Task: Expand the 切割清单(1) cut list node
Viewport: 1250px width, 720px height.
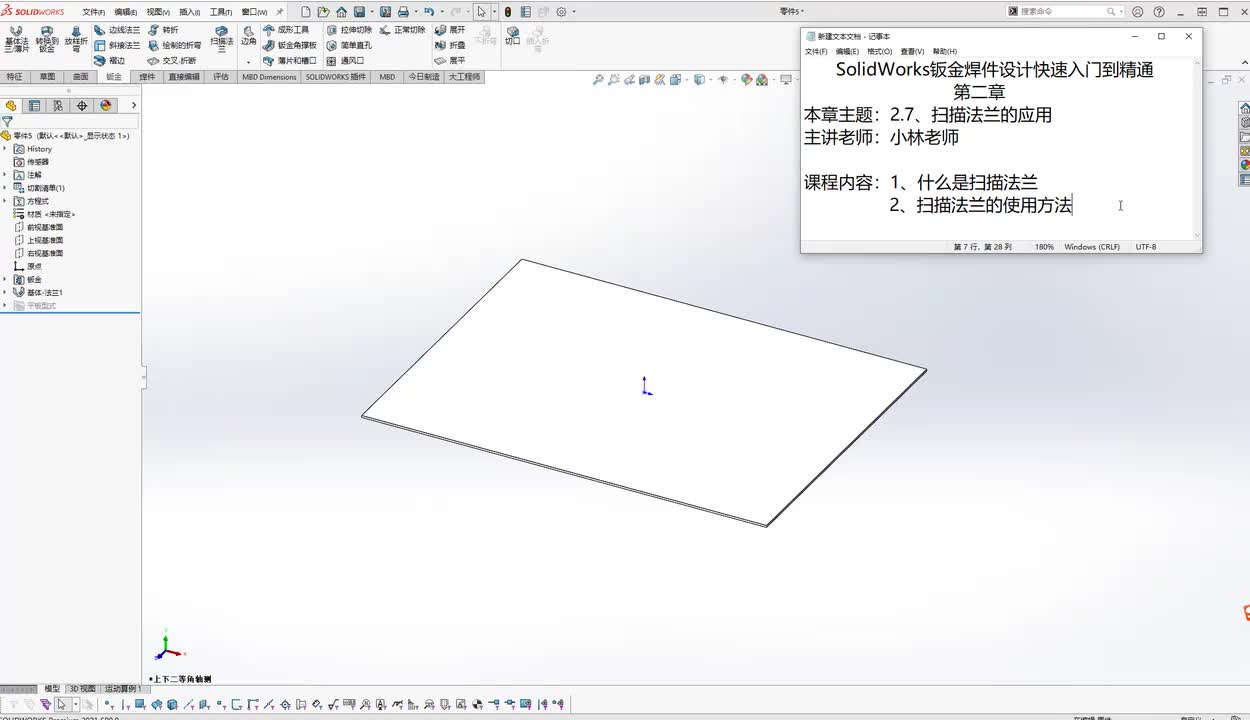Action: 5,188
